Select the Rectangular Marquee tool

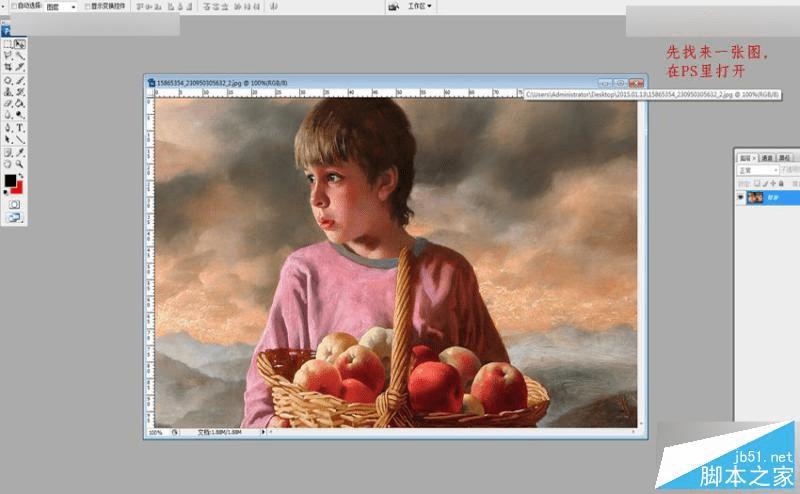(8, 44)
